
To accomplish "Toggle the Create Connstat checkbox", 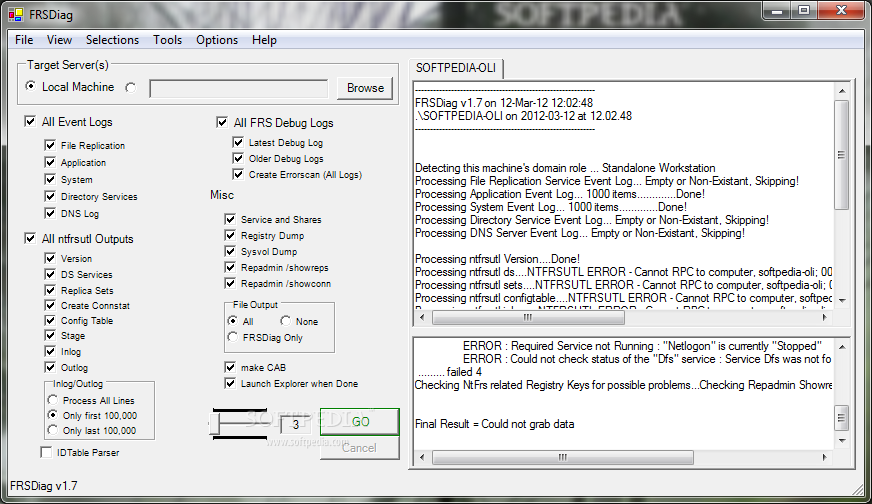I will point(50,305).
